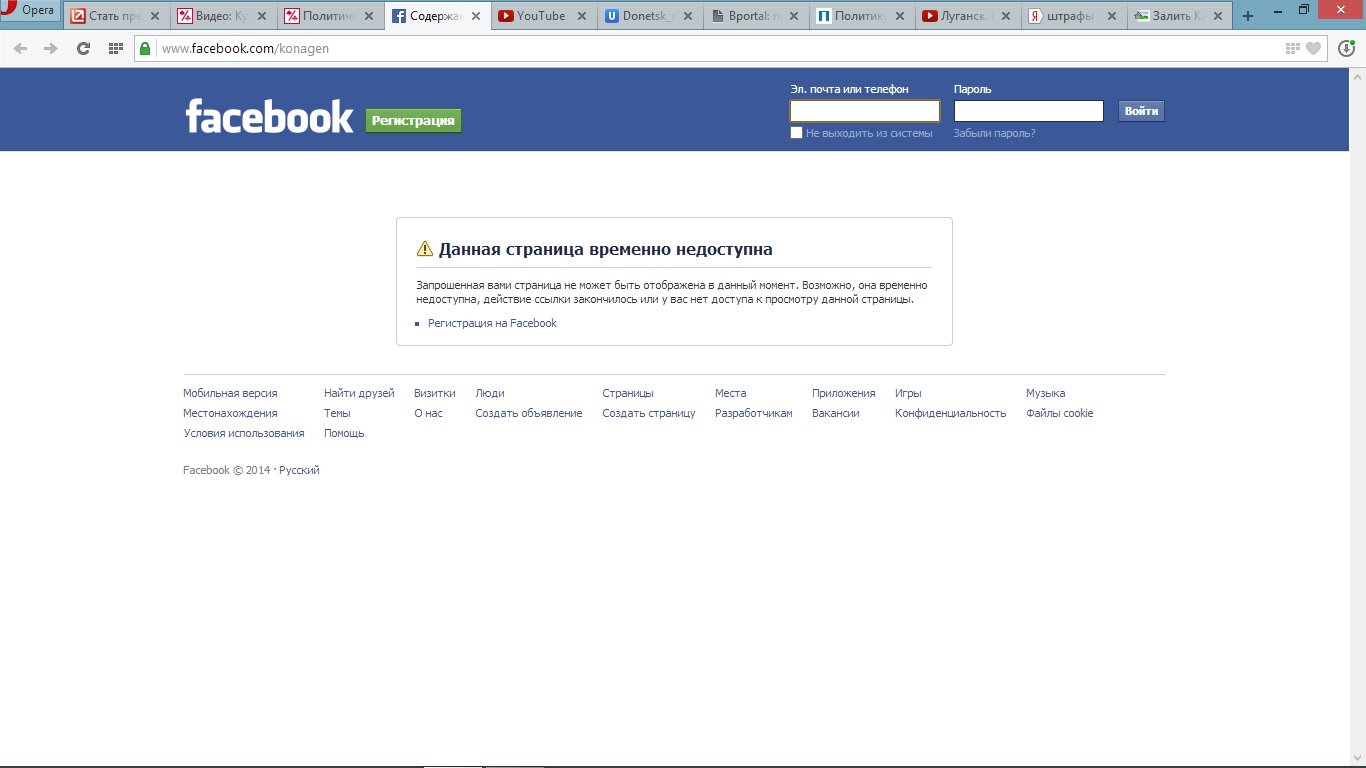Change language via 'Русский' link

point(299,470)
